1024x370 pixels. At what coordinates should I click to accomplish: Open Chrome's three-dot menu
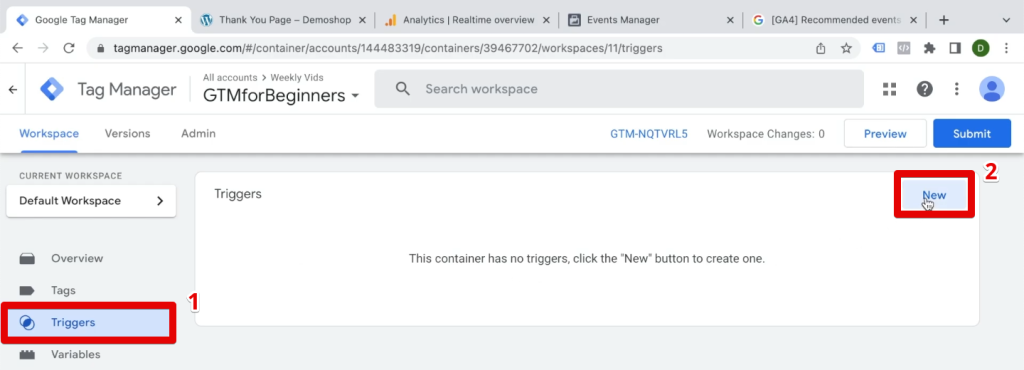pos(1006,48)
